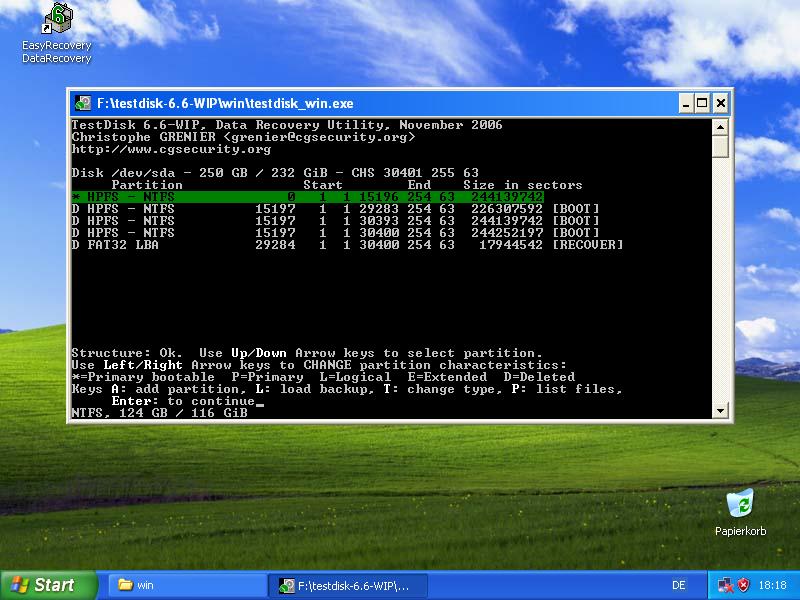
Task: Click the 'Size in sectors' column header
Action: [x=522, y=185]
